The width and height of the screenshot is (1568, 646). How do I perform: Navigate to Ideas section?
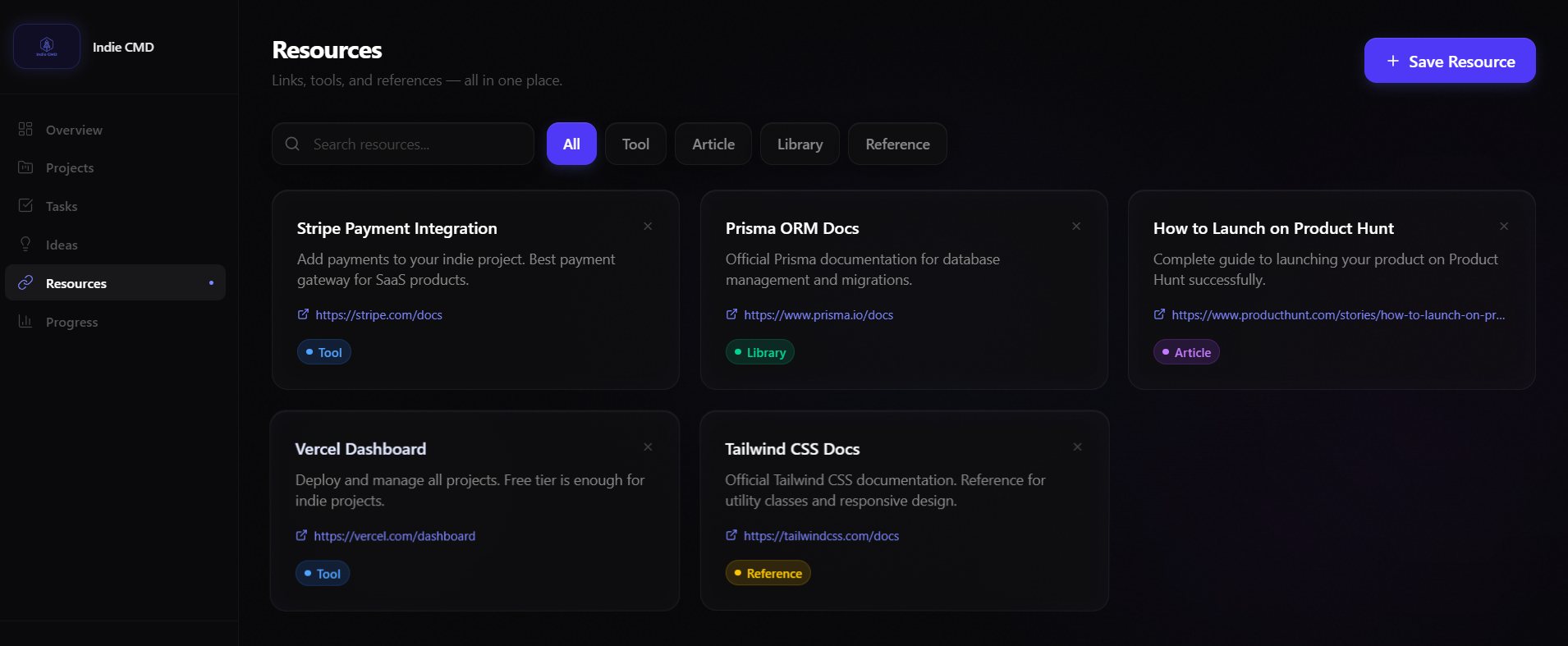click(x=115, y=245)
